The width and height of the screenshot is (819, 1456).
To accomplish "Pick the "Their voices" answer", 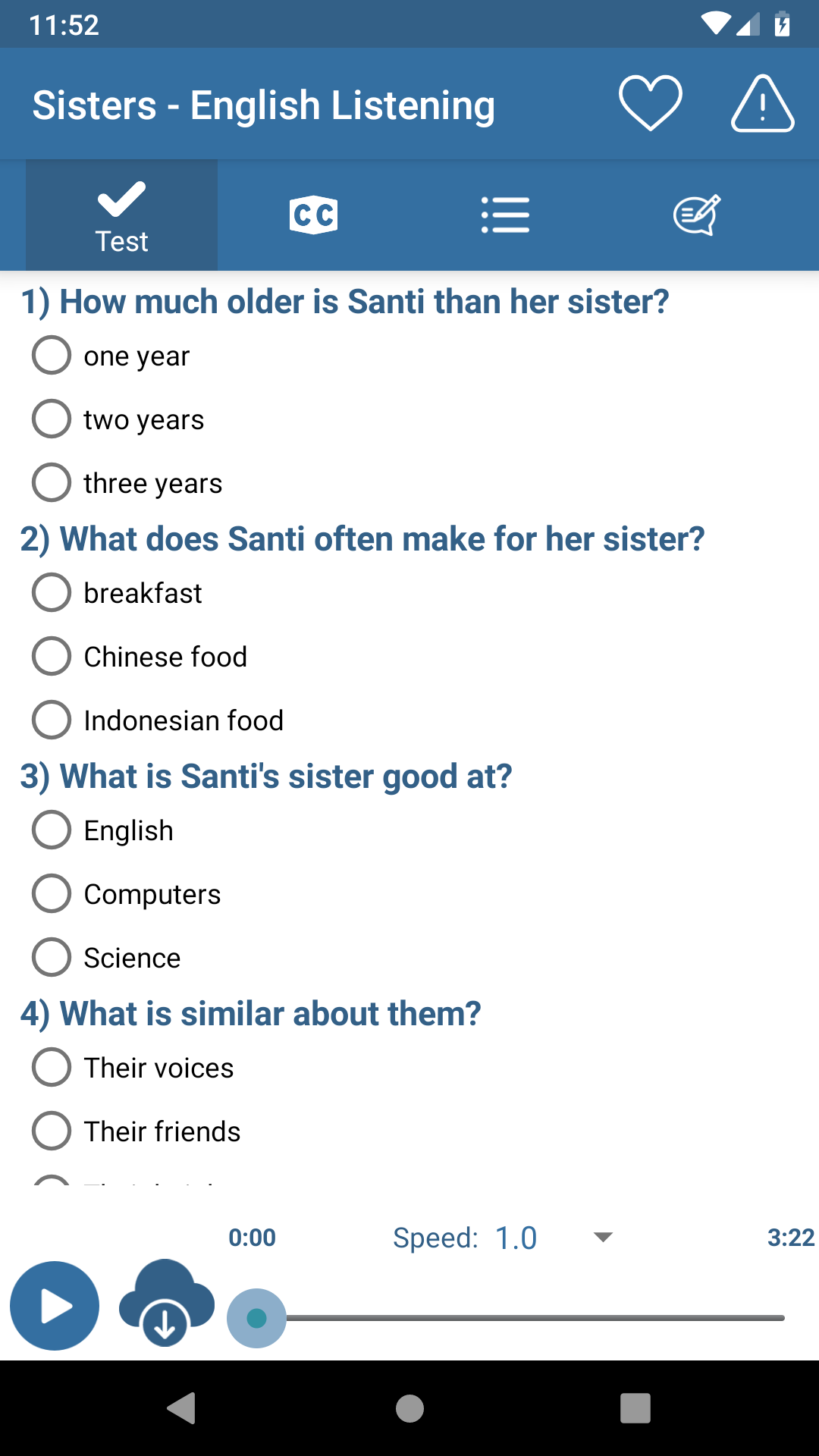I will [x=52, y=1067].
